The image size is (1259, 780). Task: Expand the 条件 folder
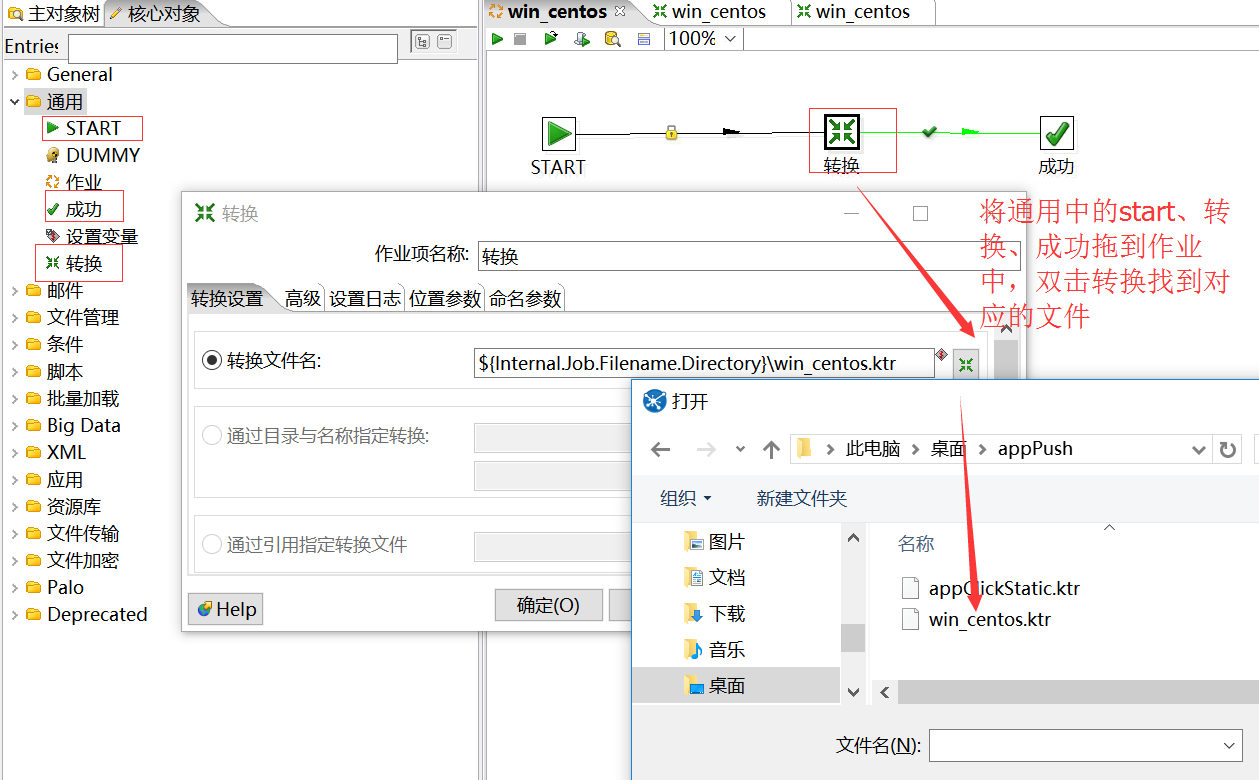tap(15, 345)
